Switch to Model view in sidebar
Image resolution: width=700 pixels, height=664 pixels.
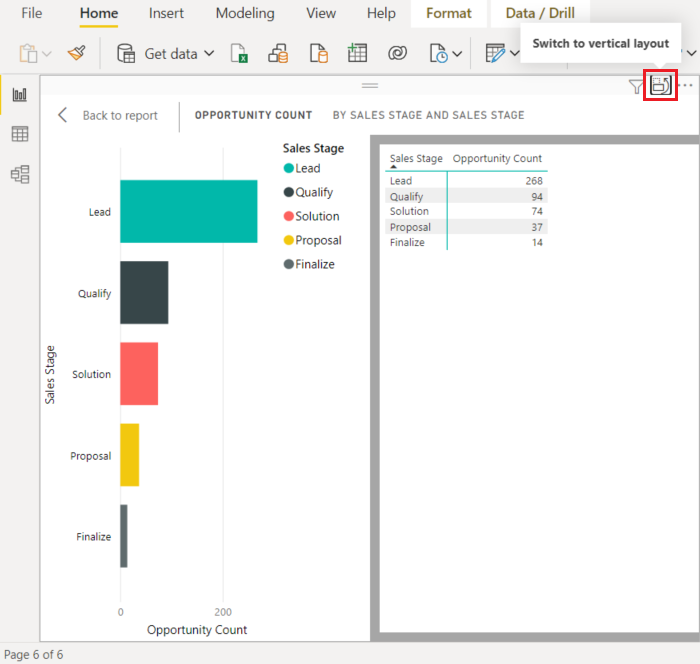click(20, 174)
